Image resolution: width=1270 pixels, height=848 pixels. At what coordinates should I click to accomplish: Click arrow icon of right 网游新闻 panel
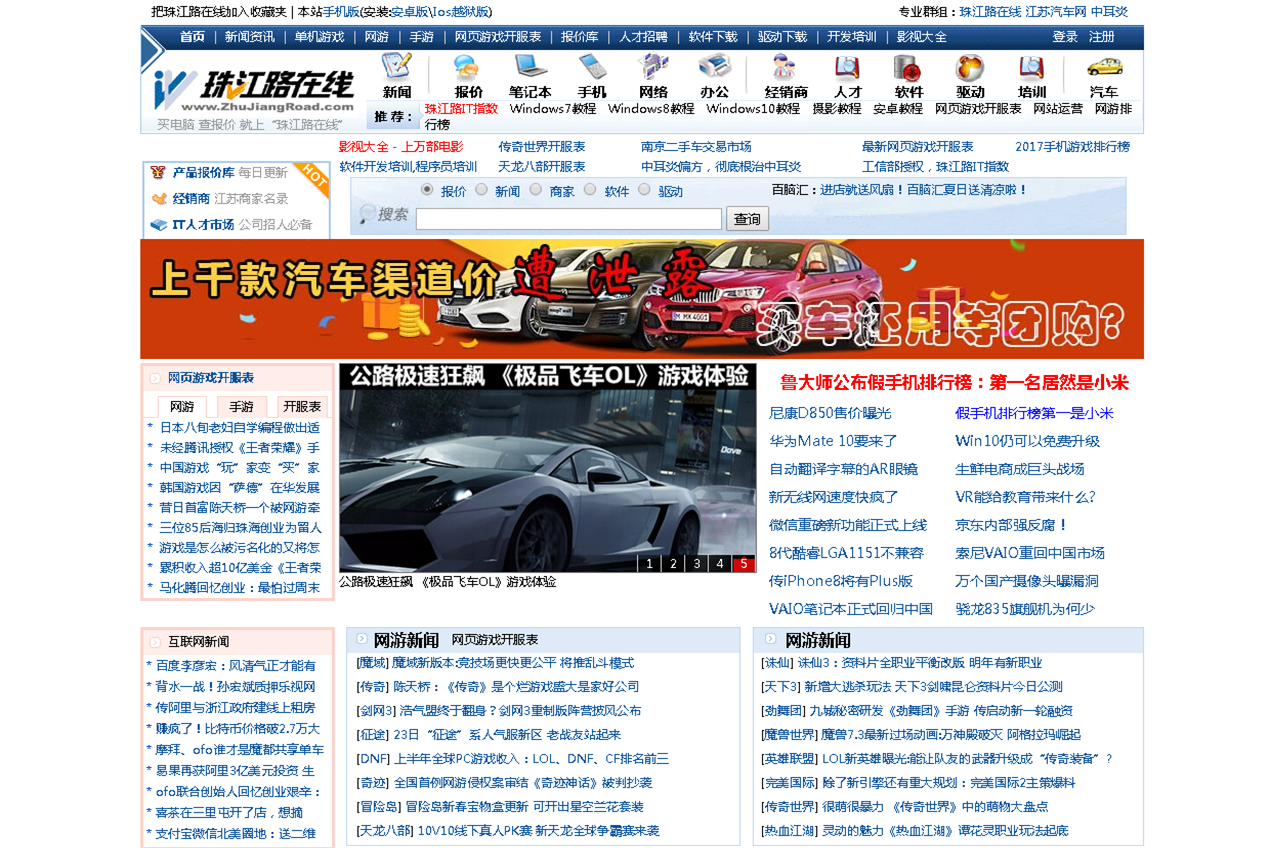click(x=770, y=639)
